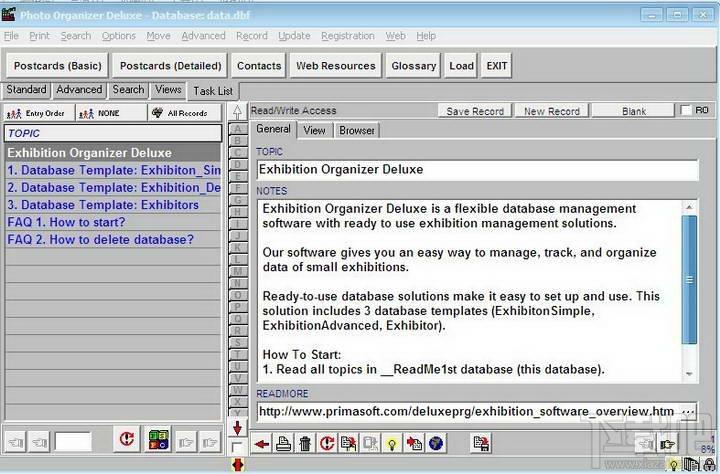The width and height of the screenshot is (720, 474).
Task: Click the Load button
Action: tap(461, 66)
